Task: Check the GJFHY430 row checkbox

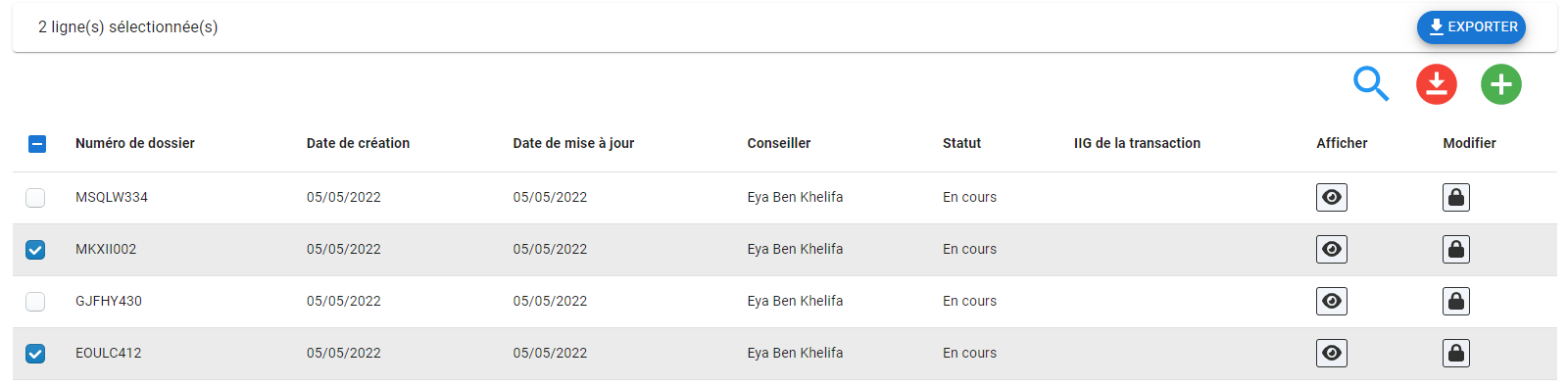Action: coord(35,302)
